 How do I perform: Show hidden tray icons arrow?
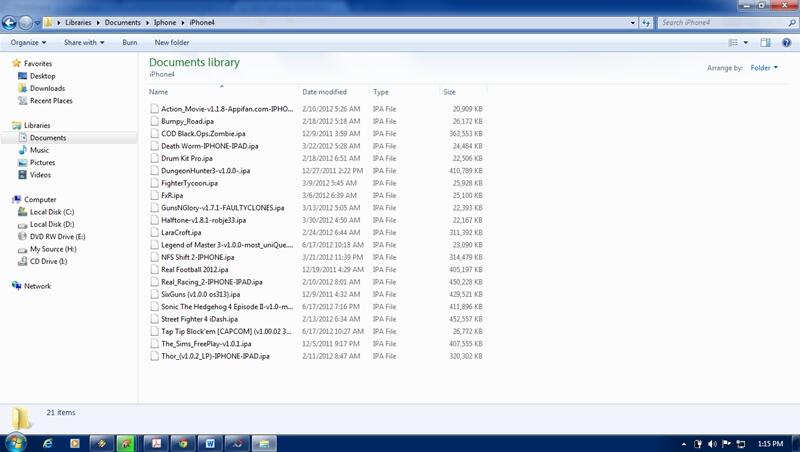[684, 444]
